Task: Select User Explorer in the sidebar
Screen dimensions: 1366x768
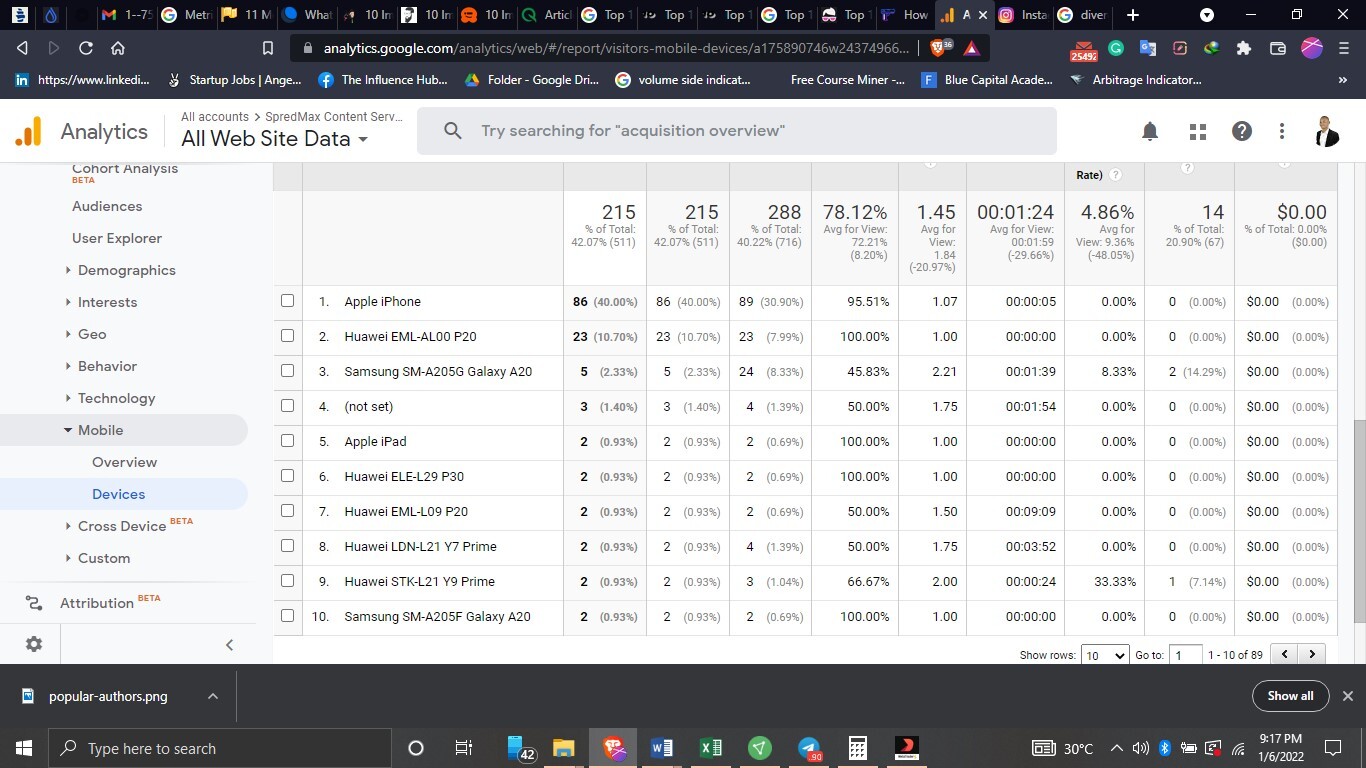Action: (116, 238)
